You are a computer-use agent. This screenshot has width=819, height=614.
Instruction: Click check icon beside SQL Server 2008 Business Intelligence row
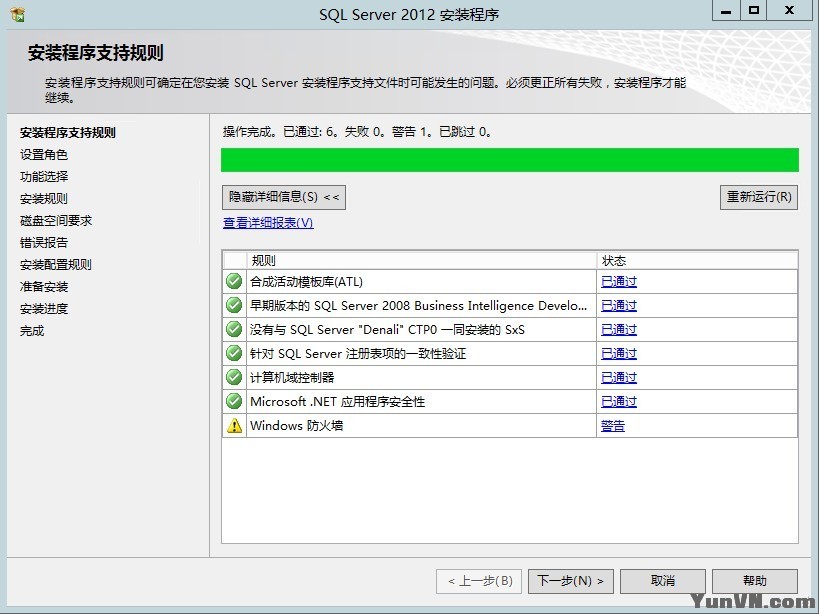tap(234, 305)
